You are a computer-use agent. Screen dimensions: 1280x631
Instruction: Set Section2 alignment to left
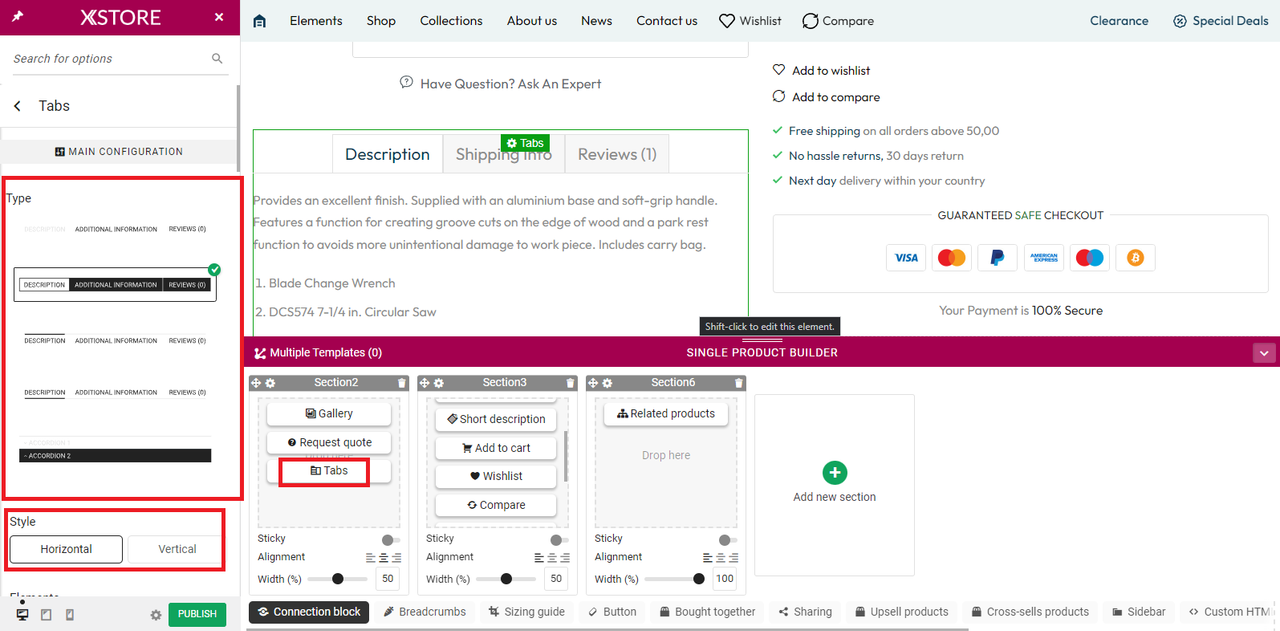[x=371, y=557]
